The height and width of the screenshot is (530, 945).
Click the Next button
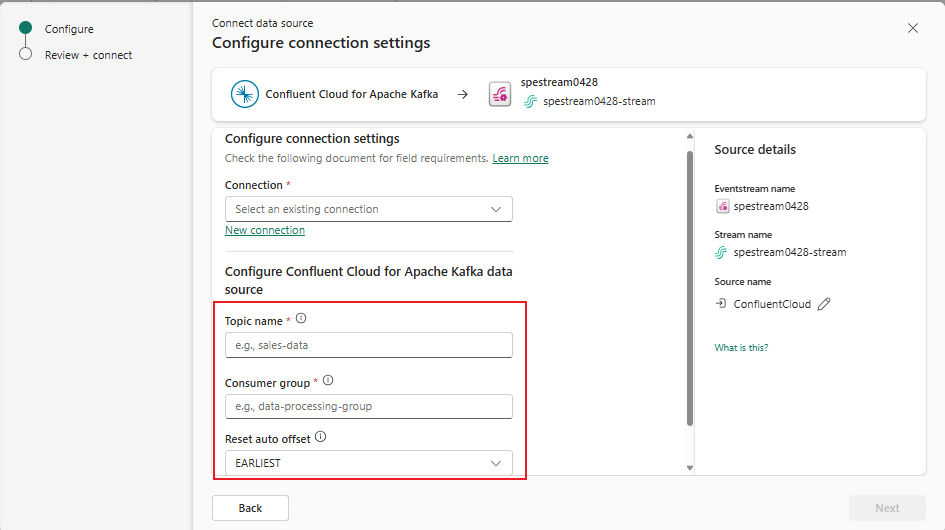[x=887, y=508]
